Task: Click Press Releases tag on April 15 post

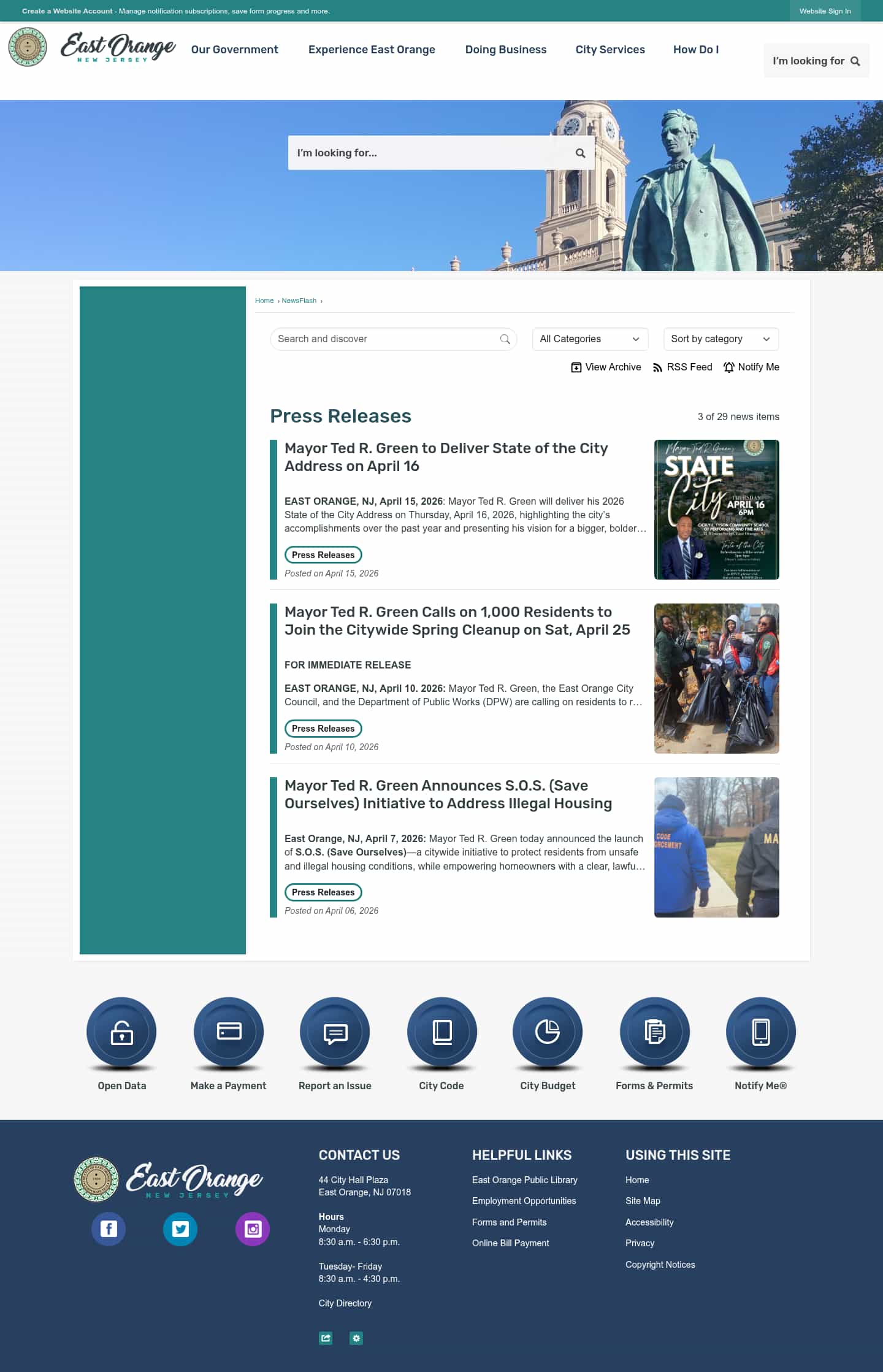Action: tap(323, 554)
